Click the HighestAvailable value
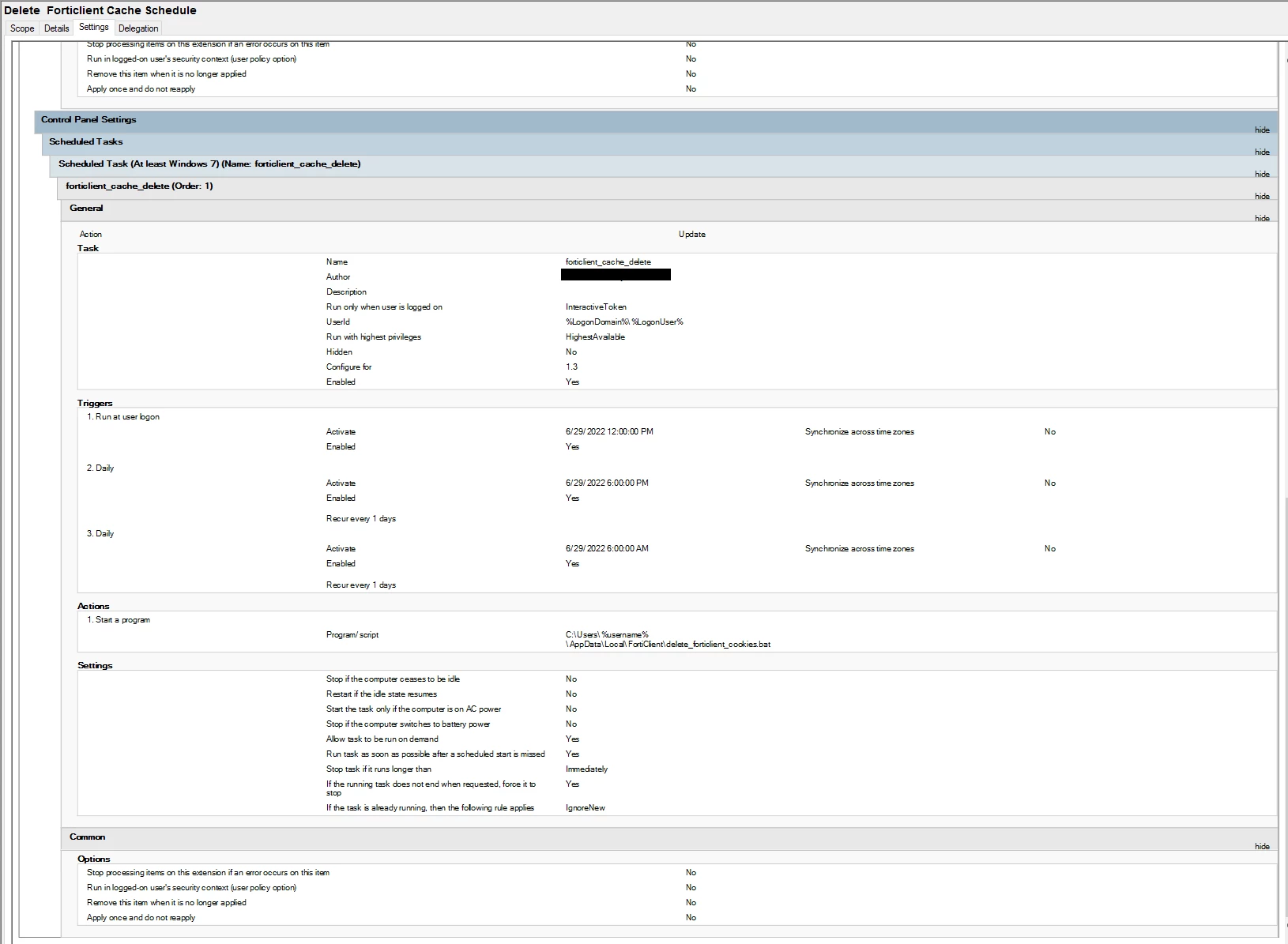 [595, 337]
